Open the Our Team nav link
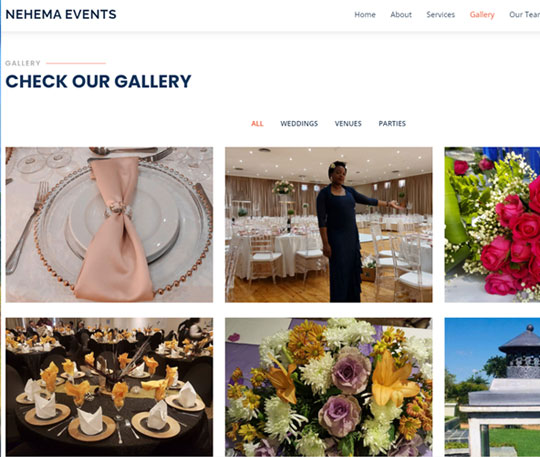Image resolution: width=540 pixels, height=457 pixels. pos(524,15)
